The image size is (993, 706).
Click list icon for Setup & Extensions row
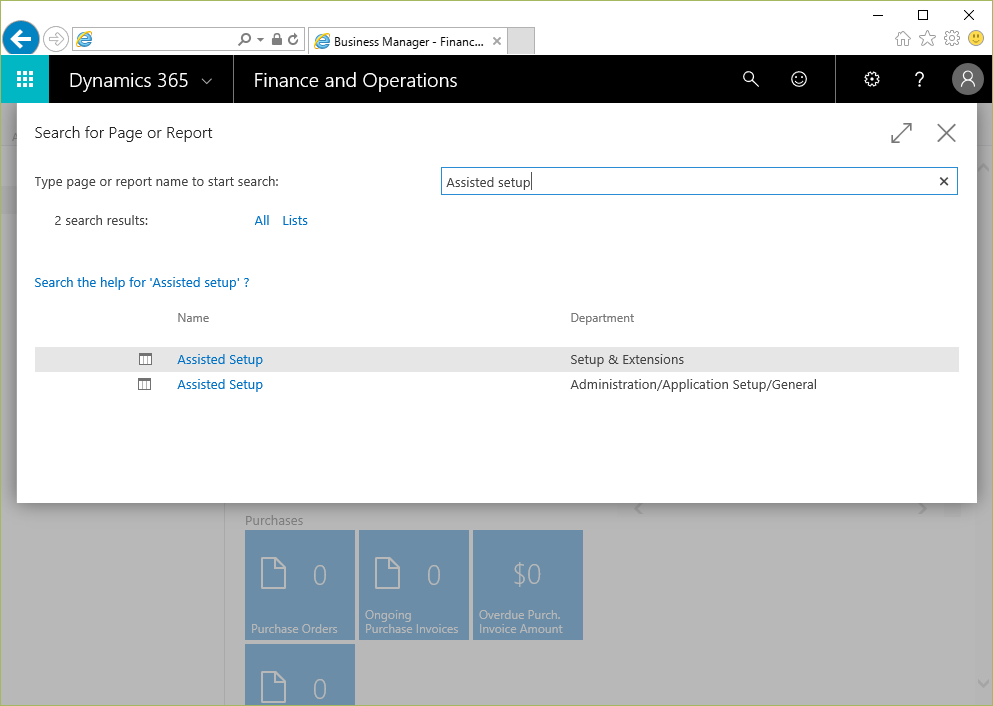[145, 360]
